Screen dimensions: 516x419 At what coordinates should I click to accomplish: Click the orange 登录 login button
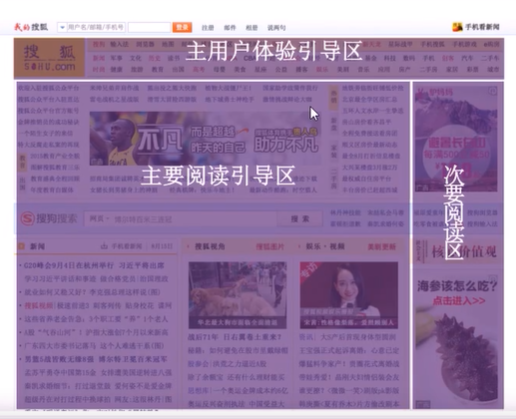tap(182, 27)
